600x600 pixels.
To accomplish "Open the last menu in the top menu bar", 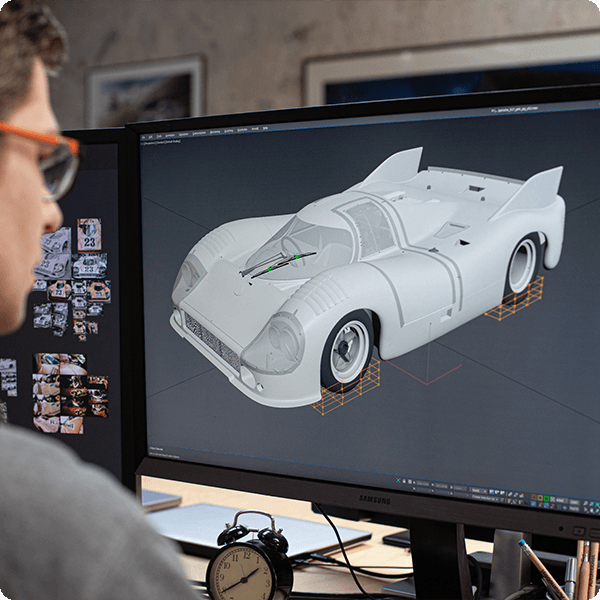I will pyautogui.click(x=265, y=128).
